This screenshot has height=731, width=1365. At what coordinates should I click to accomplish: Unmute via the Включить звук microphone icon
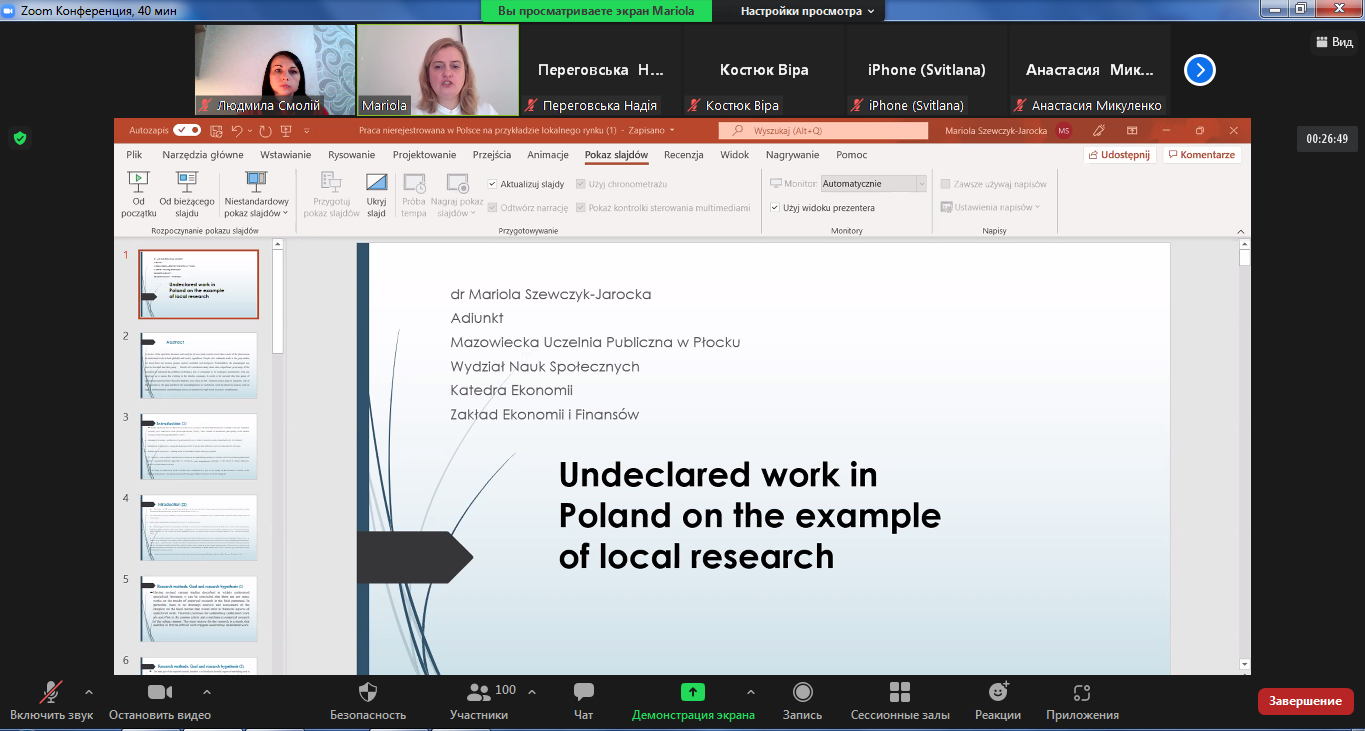(x=50, y=693)
